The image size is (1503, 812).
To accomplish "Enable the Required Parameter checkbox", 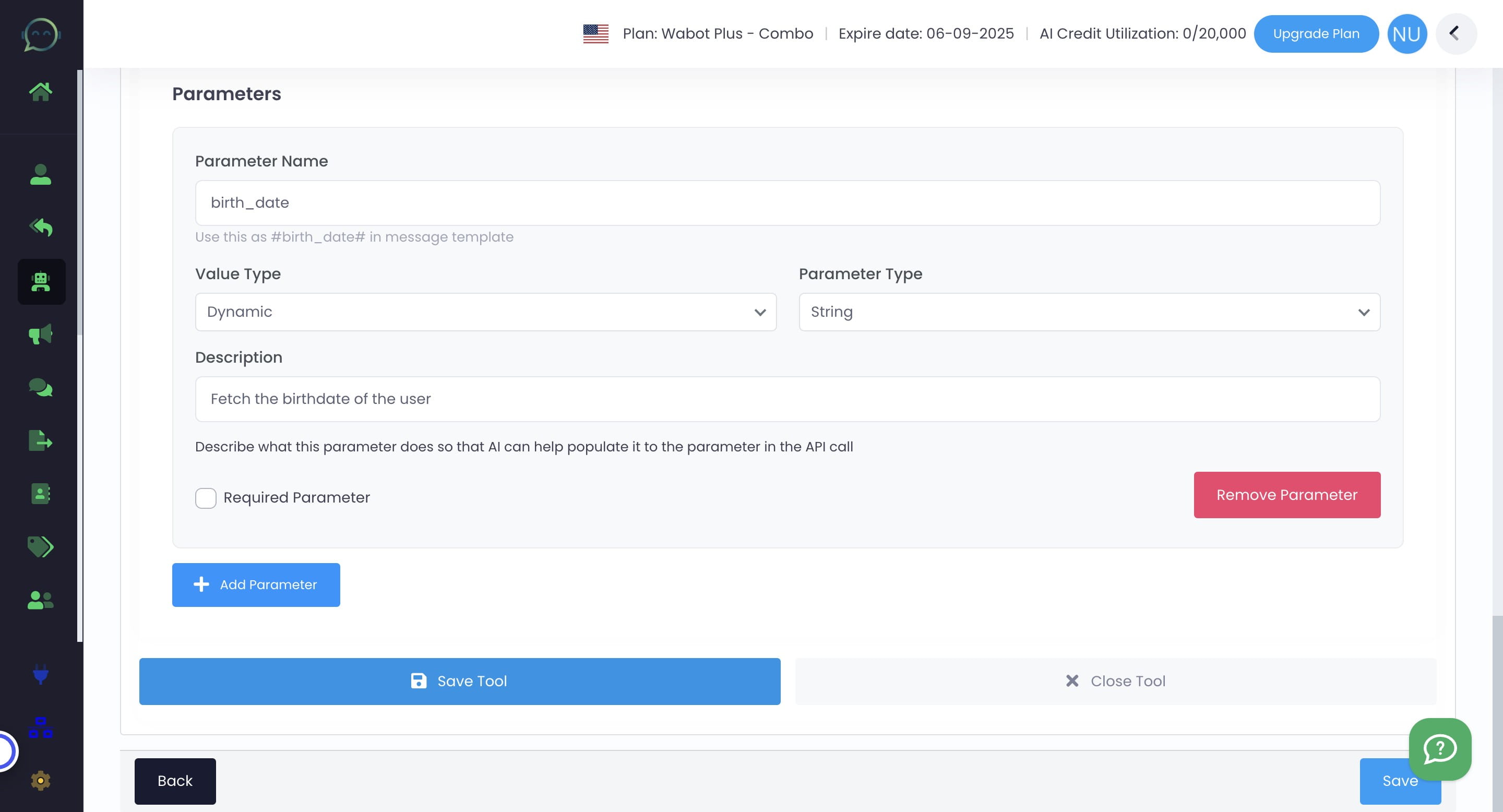I will [x=206, y=498].
